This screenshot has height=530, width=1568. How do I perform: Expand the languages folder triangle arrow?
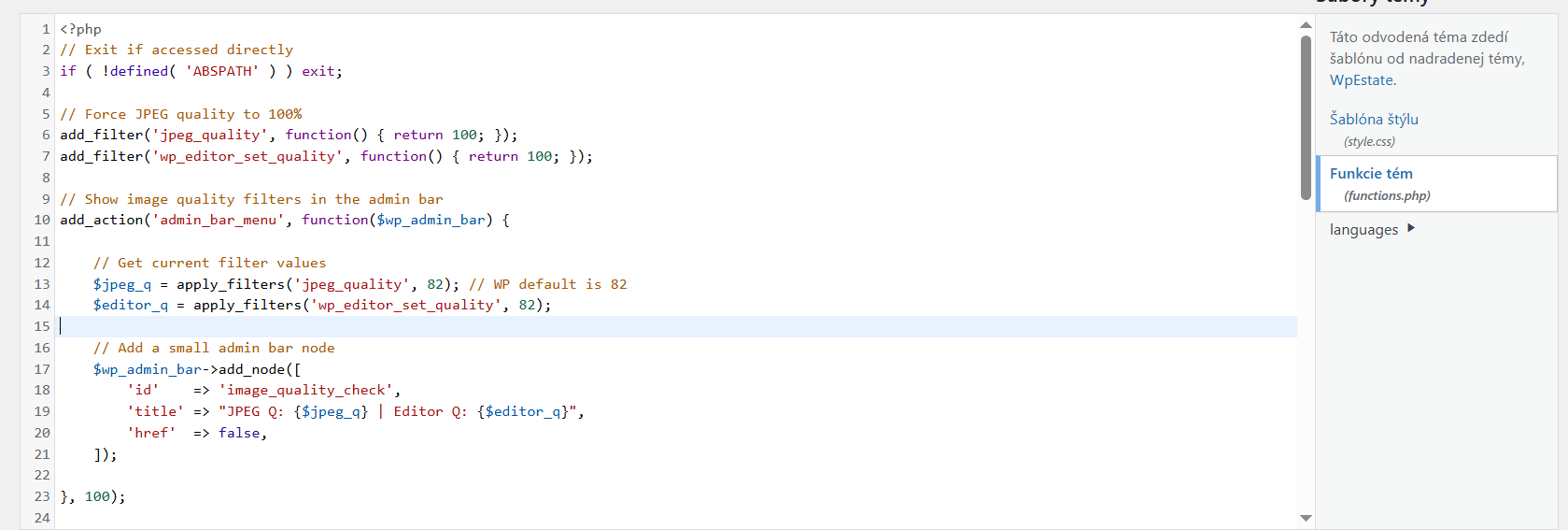pyautogui.click(x=1410, y=228)
